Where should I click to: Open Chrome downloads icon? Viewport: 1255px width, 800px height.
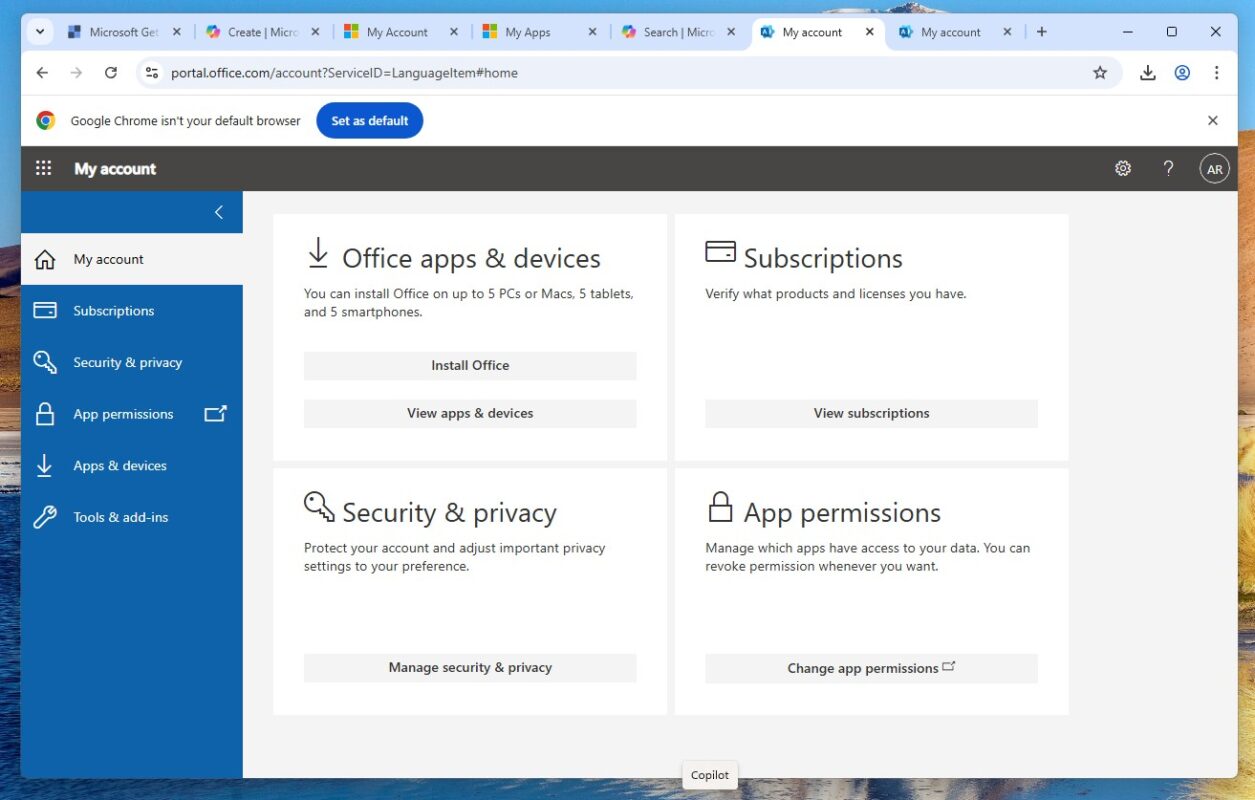(x=1148, y=73)
